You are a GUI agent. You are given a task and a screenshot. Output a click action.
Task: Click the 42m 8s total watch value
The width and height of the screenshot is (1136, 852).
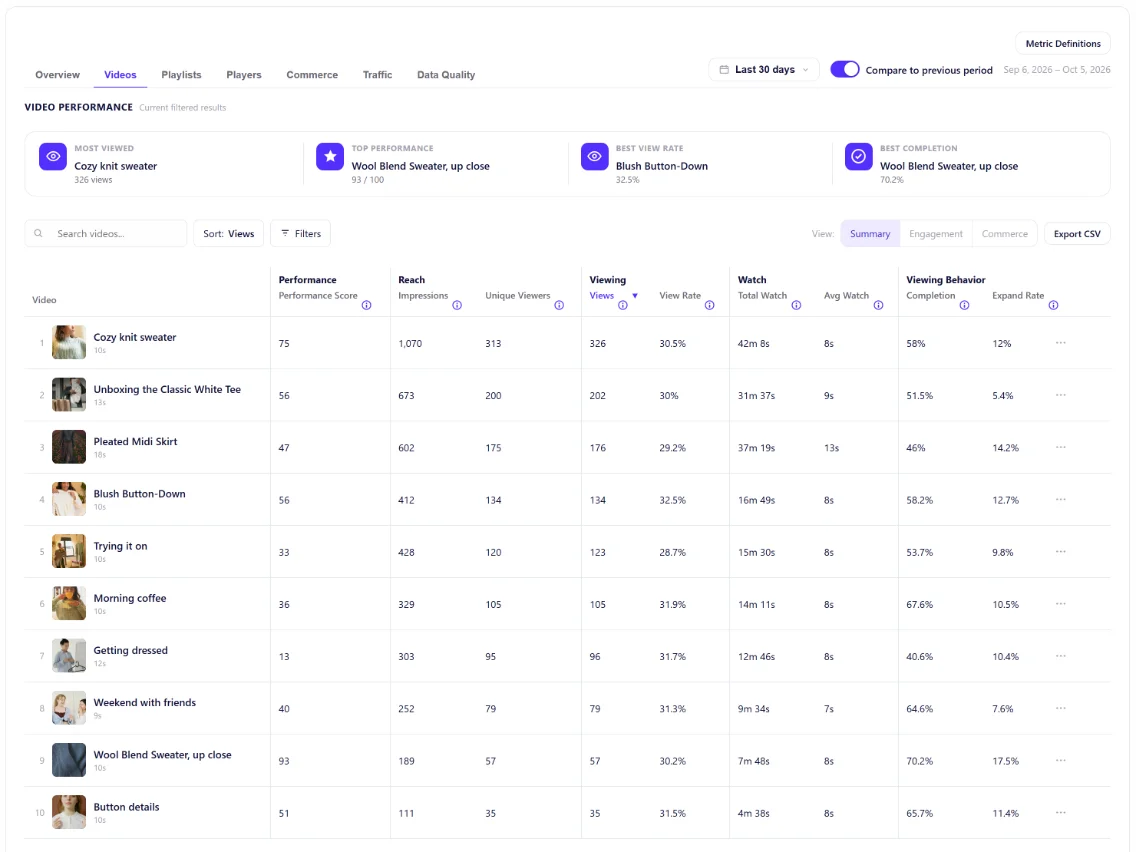tap(753, 343)
